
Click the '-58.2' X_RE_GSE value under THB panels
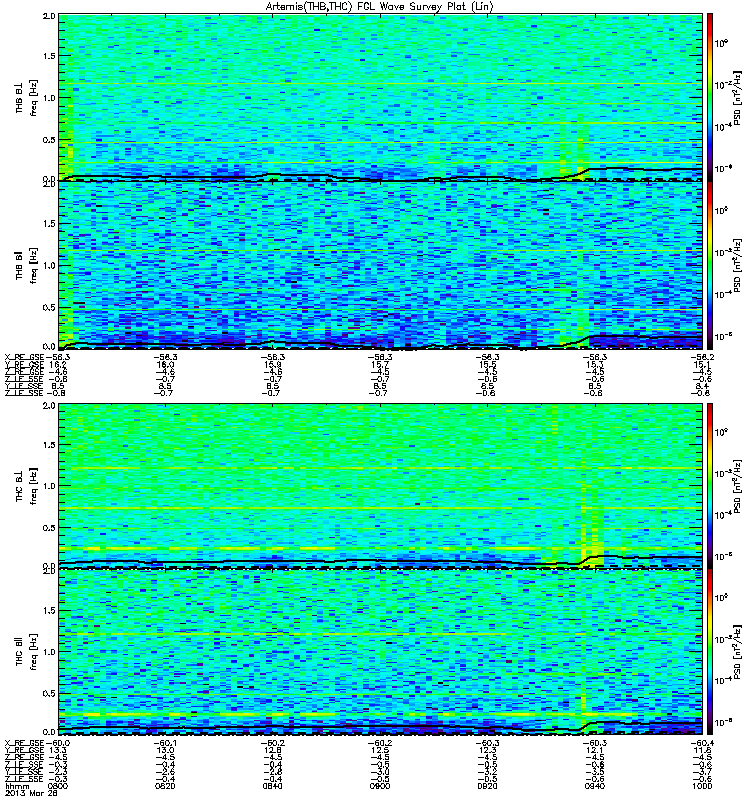[703, 357]
